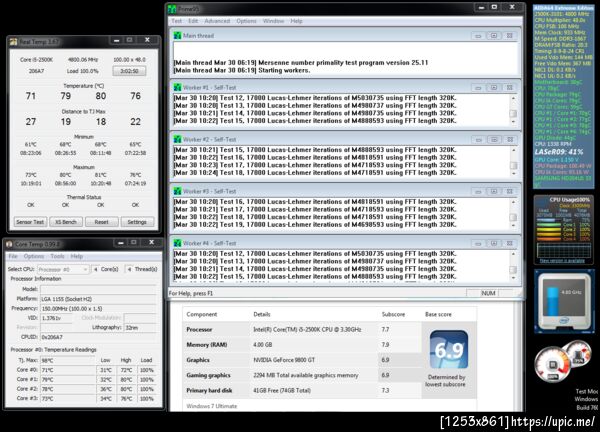Click the LASeR09: 41% line in AIDA64 gadget
The image size is (600, 432).
pyautogui.click(x=559, y=152)
